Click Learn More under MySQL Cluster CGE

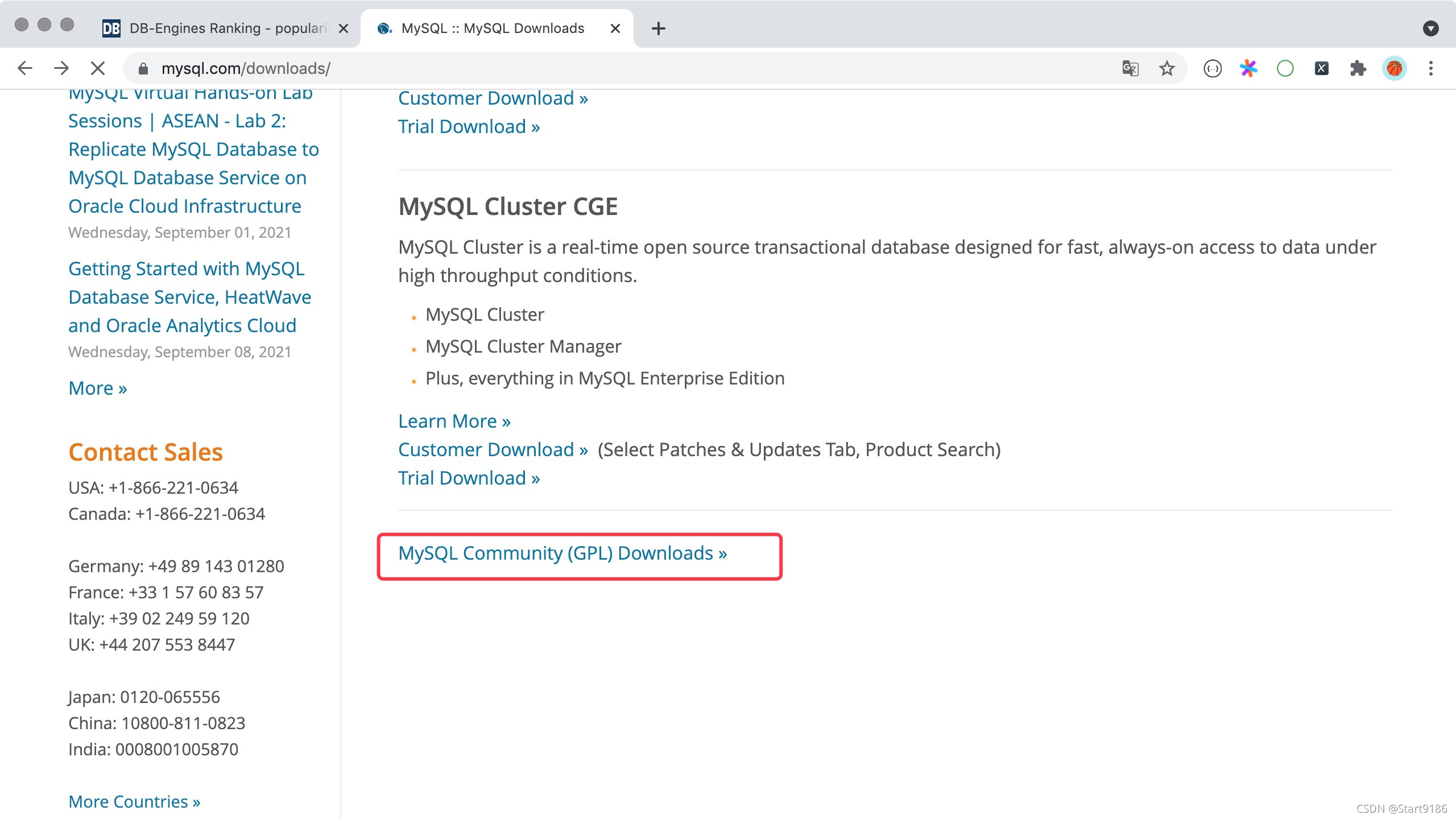coord(454,421)
